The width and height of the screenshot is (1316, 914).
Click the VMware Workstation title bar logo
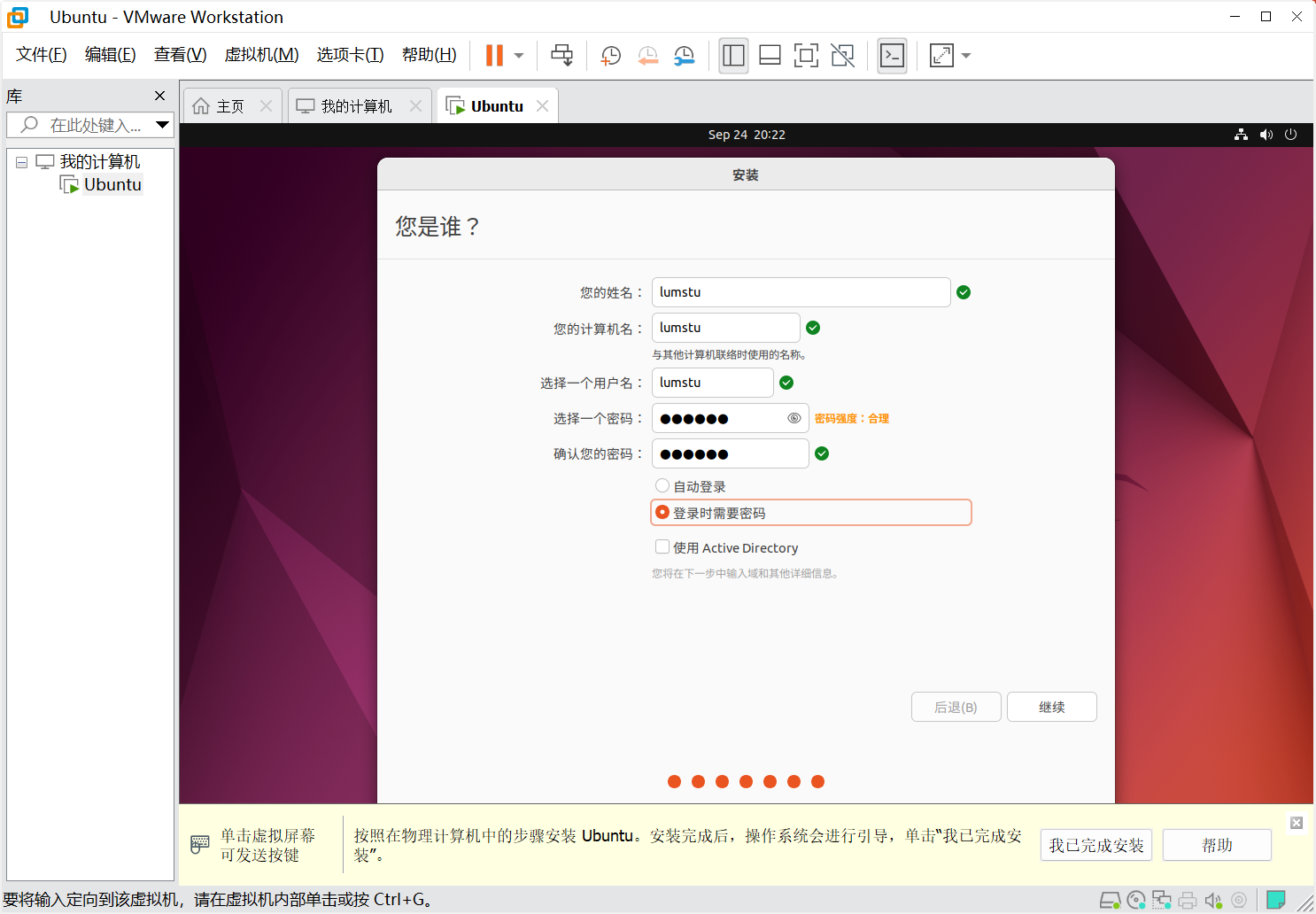[18, 17]
